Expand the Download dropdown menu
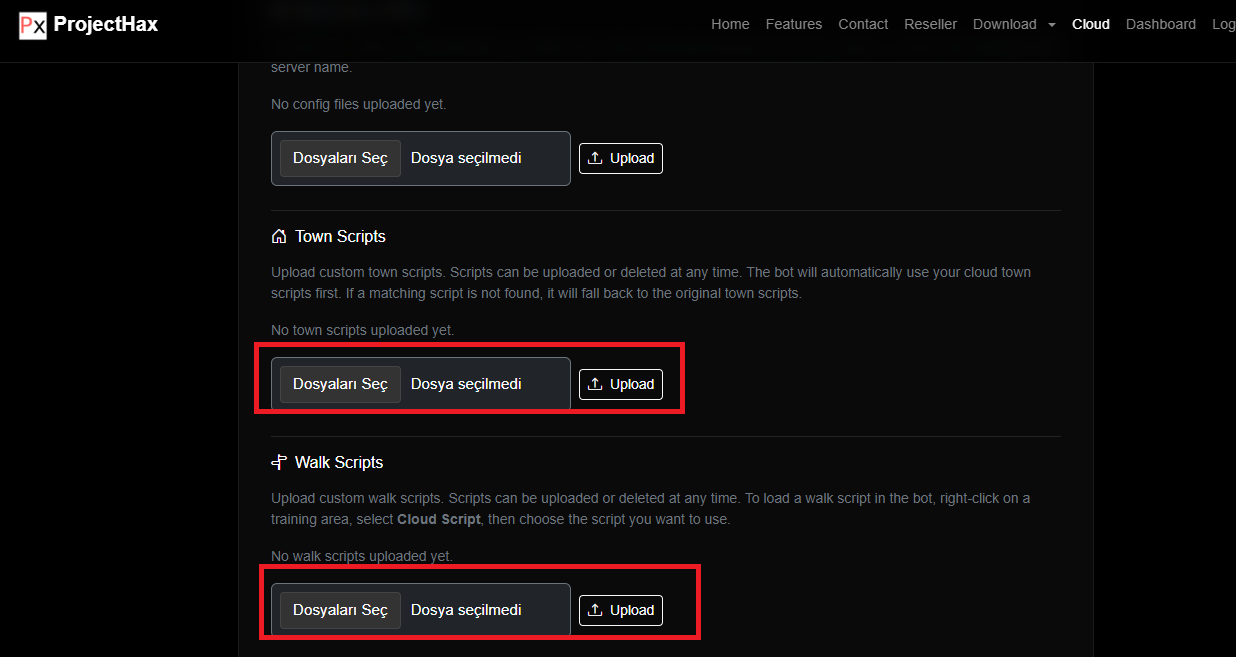Image resolution: width=1236 pixels, height=657 pixels. pos(1014,24)
